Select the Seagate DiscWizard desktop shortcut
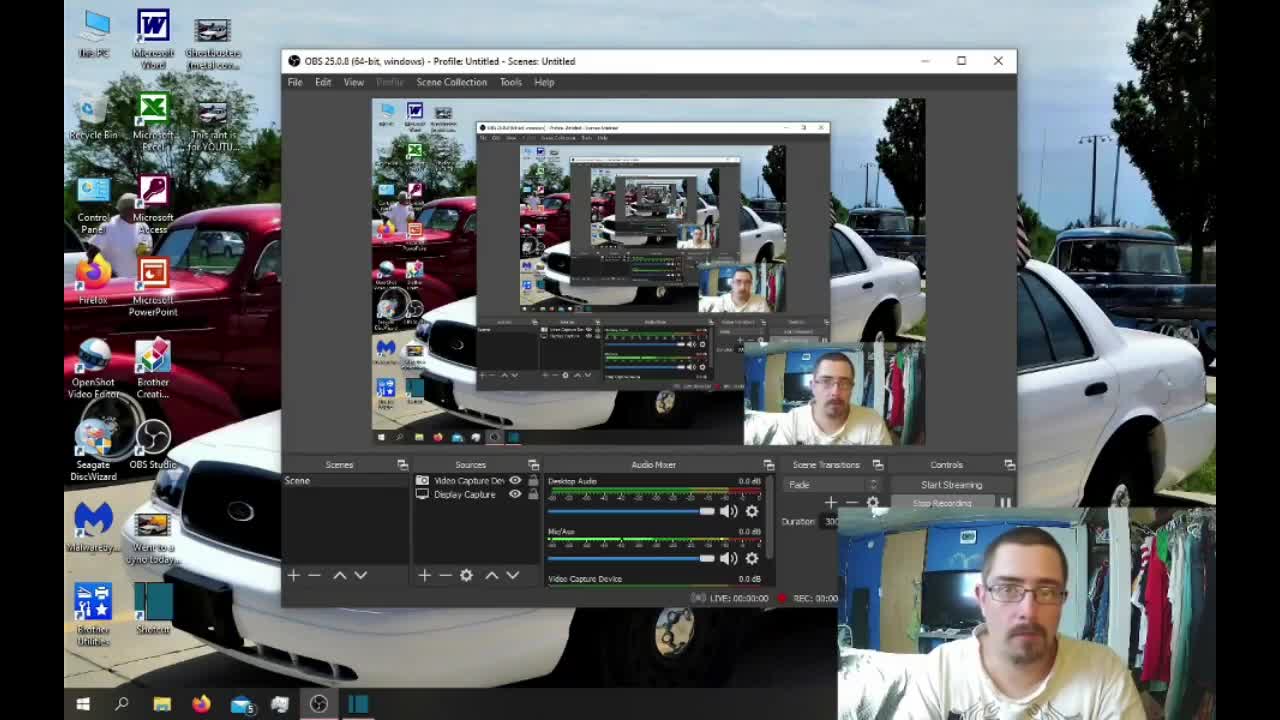 point(93,450)
